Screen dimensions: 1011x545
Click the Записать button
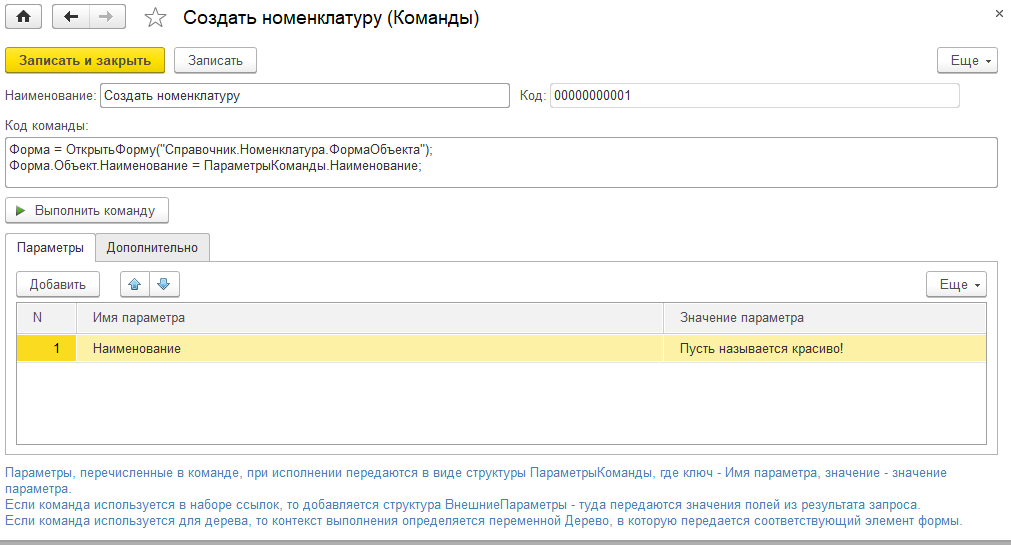[x=215, y=61]
